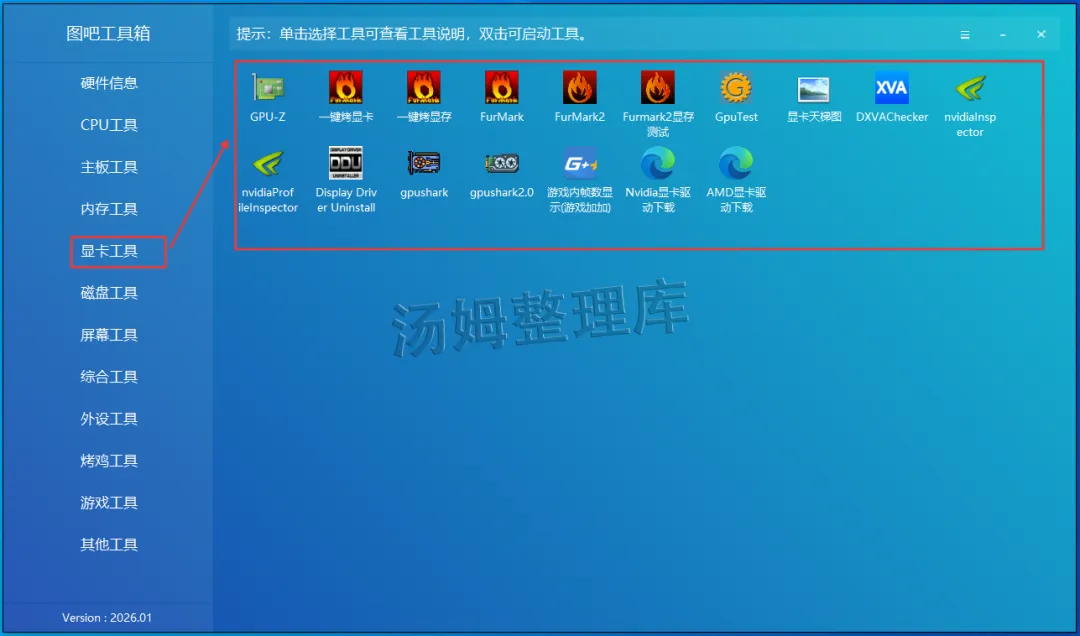Click the gpushark icon
The image size is (1080, 636).
point(424,163)
